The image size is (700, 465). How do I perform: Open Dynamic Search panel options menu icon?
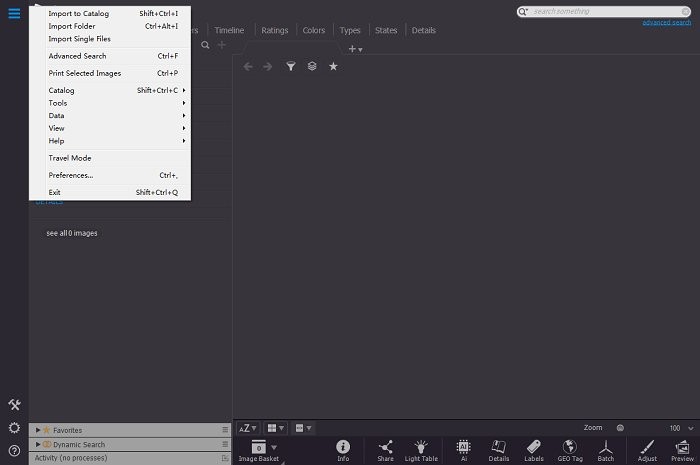click(225, 444)
